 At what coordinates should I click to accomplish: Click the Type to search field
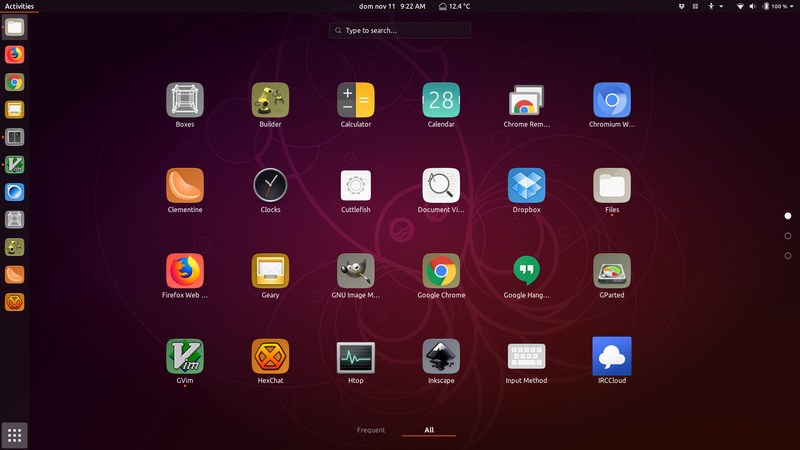pyautogui.click(x=400, y=31)
